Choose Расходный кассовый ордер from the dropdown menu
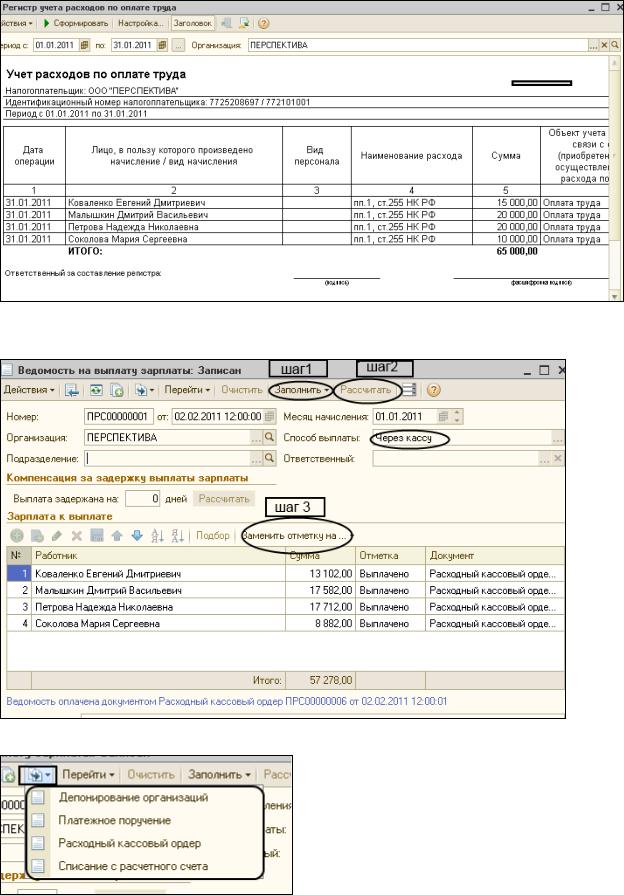 (130, 843)
